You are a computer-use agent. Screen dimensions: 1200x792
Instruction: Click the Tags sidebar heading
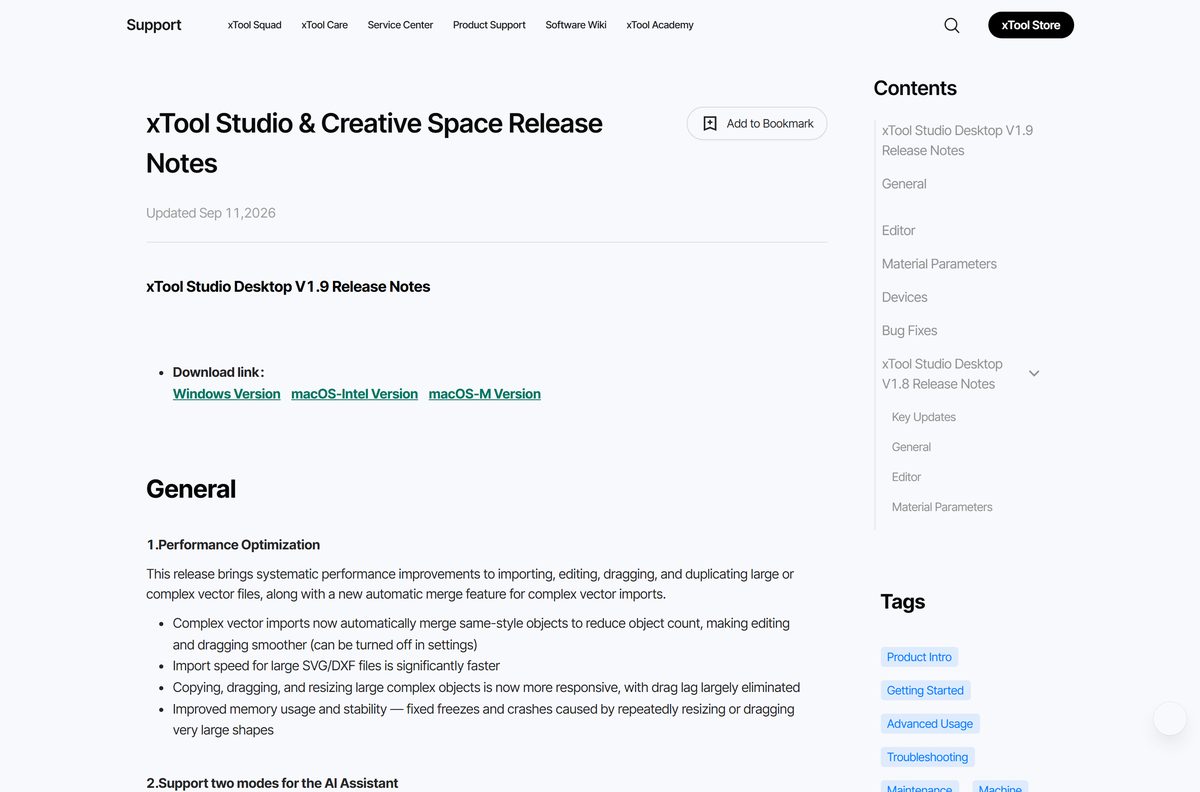[x=902, y=601]
